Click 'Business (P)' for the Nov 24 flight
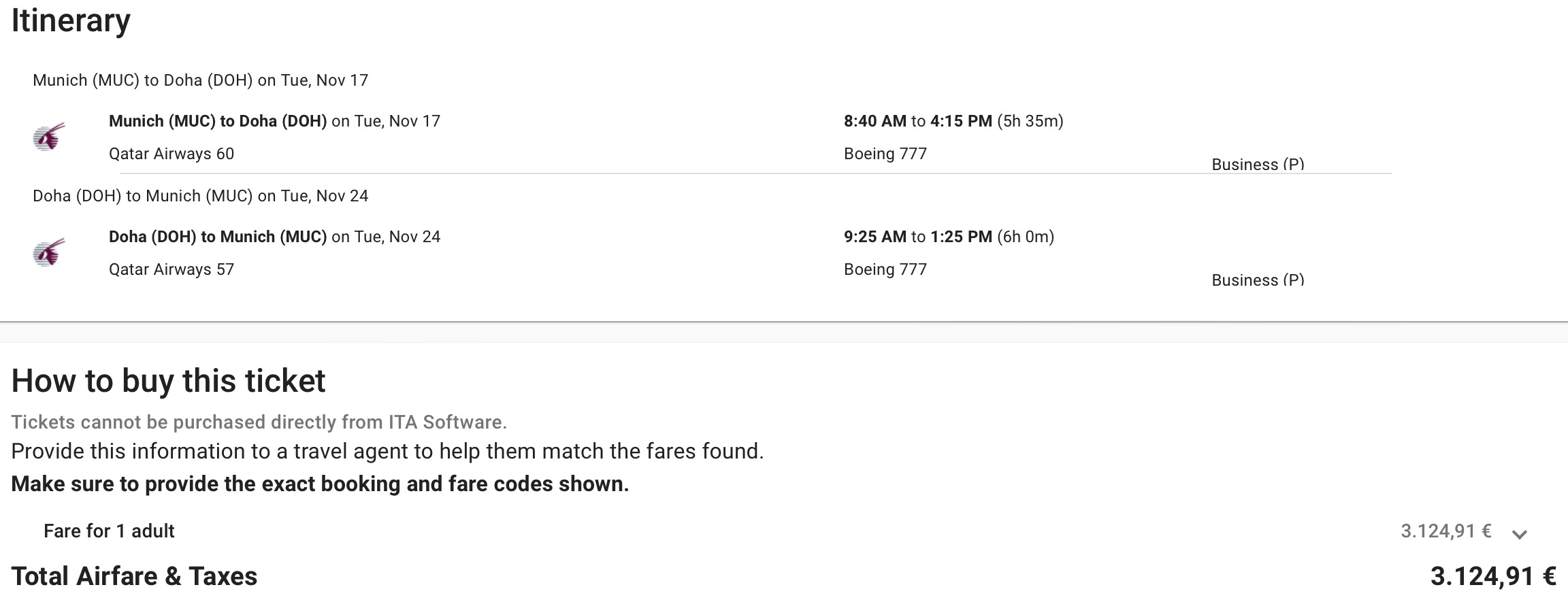Viewport: 1568px width, 600px height. click(x=1258, y=280)
